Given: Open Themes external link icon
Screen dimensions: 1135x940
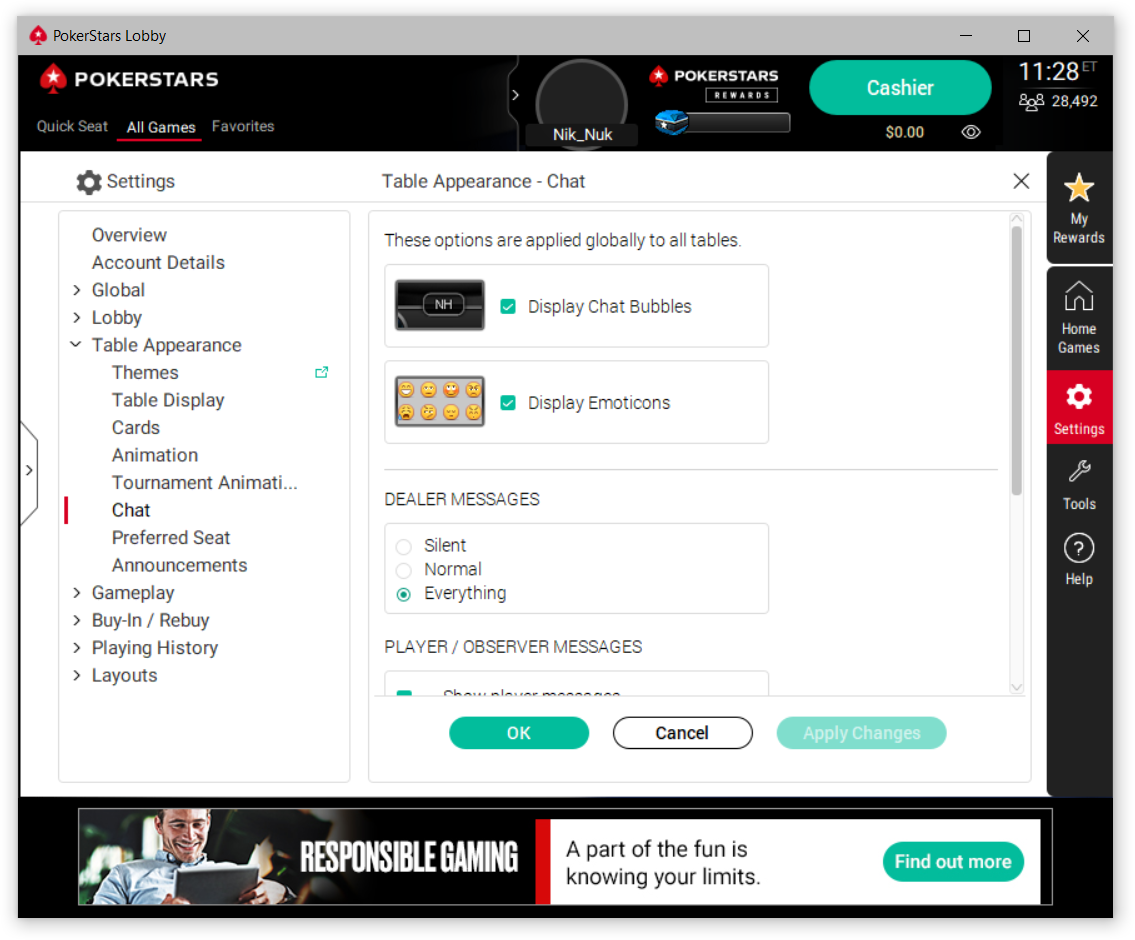Looking at the screenshot, I should point(321,373).
